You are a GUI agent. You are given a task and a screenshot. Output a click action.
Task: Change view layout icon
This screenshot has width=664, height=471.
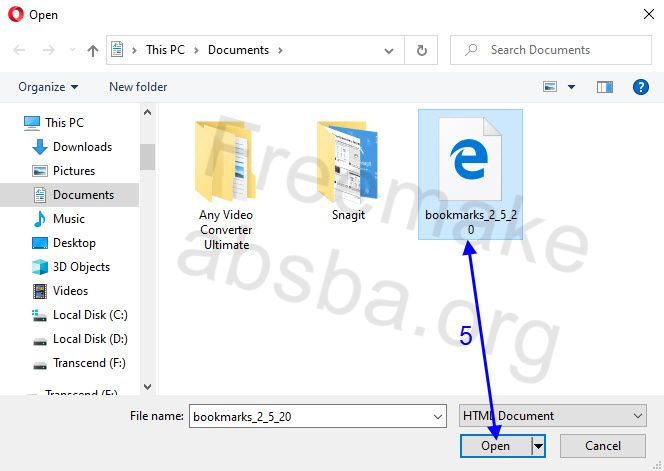click(x=550, y=87)
